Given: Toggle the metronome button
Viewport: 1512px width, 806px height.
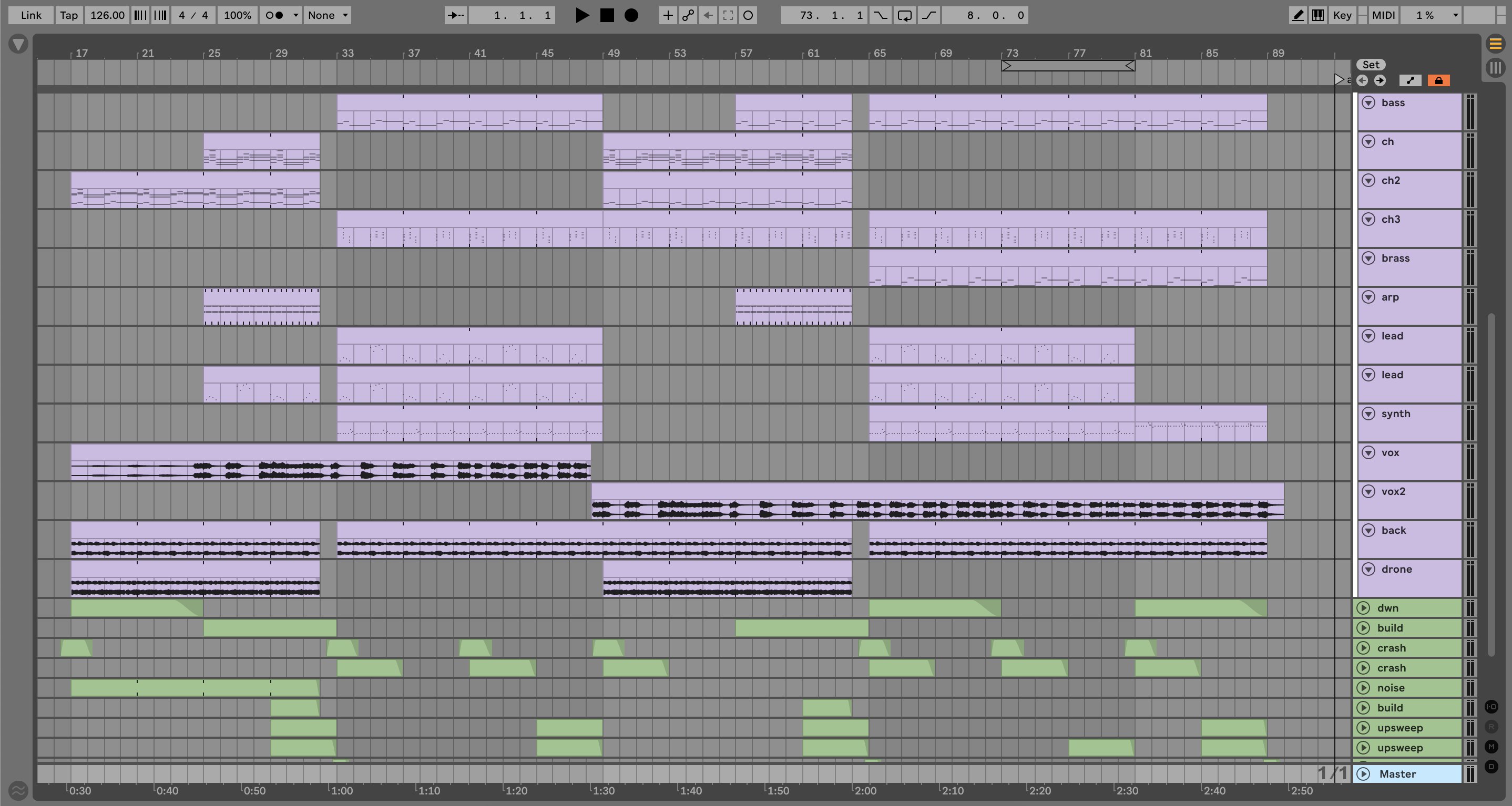Looking at the screenshot, I should pos(275,15).
